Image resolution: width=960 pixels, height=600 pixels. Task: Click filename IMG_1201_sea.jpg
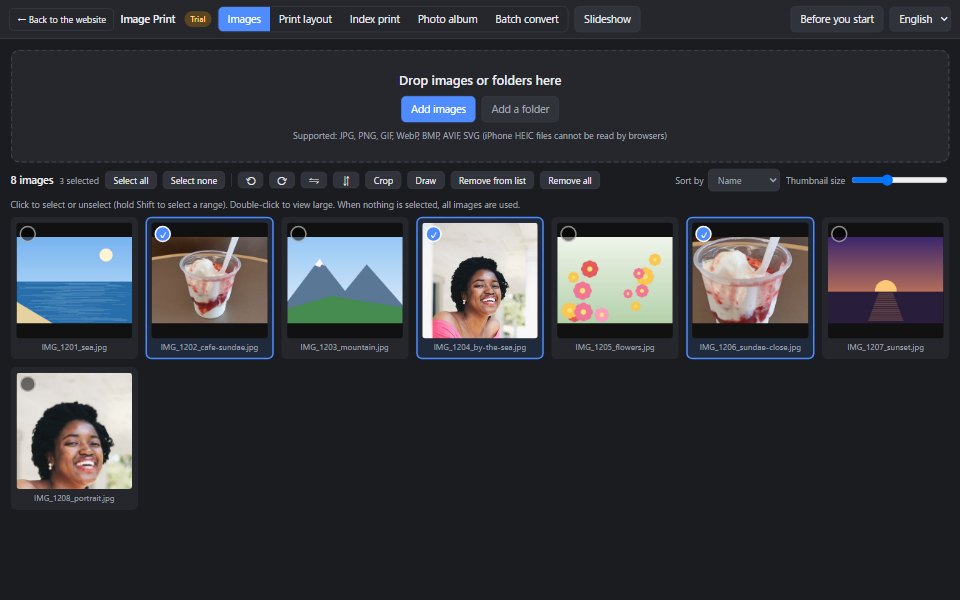[x=74, y=347]
